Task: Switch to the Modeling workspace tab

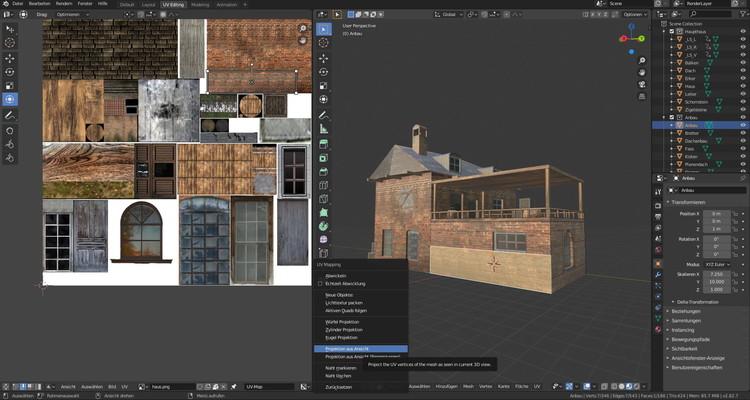Action: (200, 4)
